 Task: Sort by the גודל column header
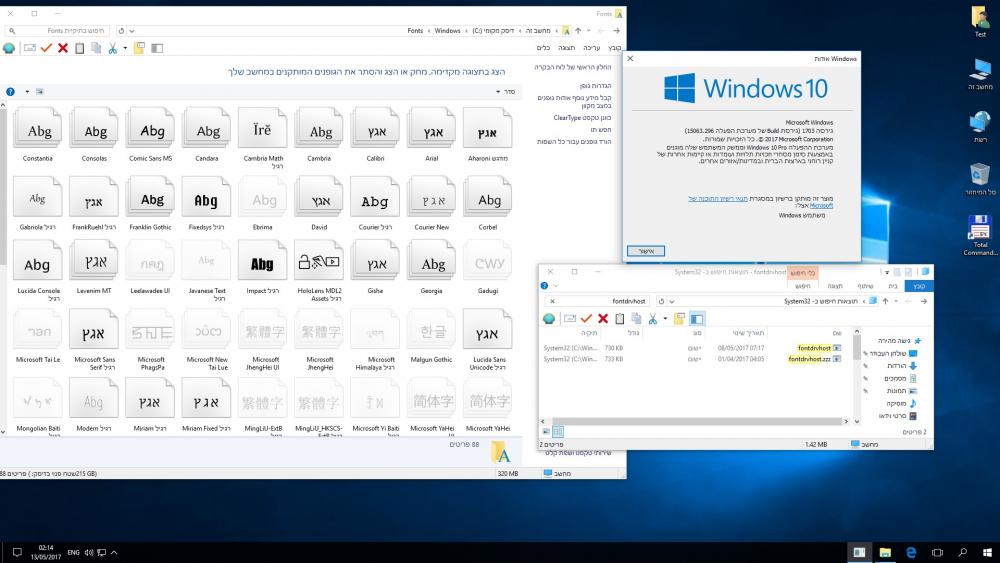pos(633,333)
